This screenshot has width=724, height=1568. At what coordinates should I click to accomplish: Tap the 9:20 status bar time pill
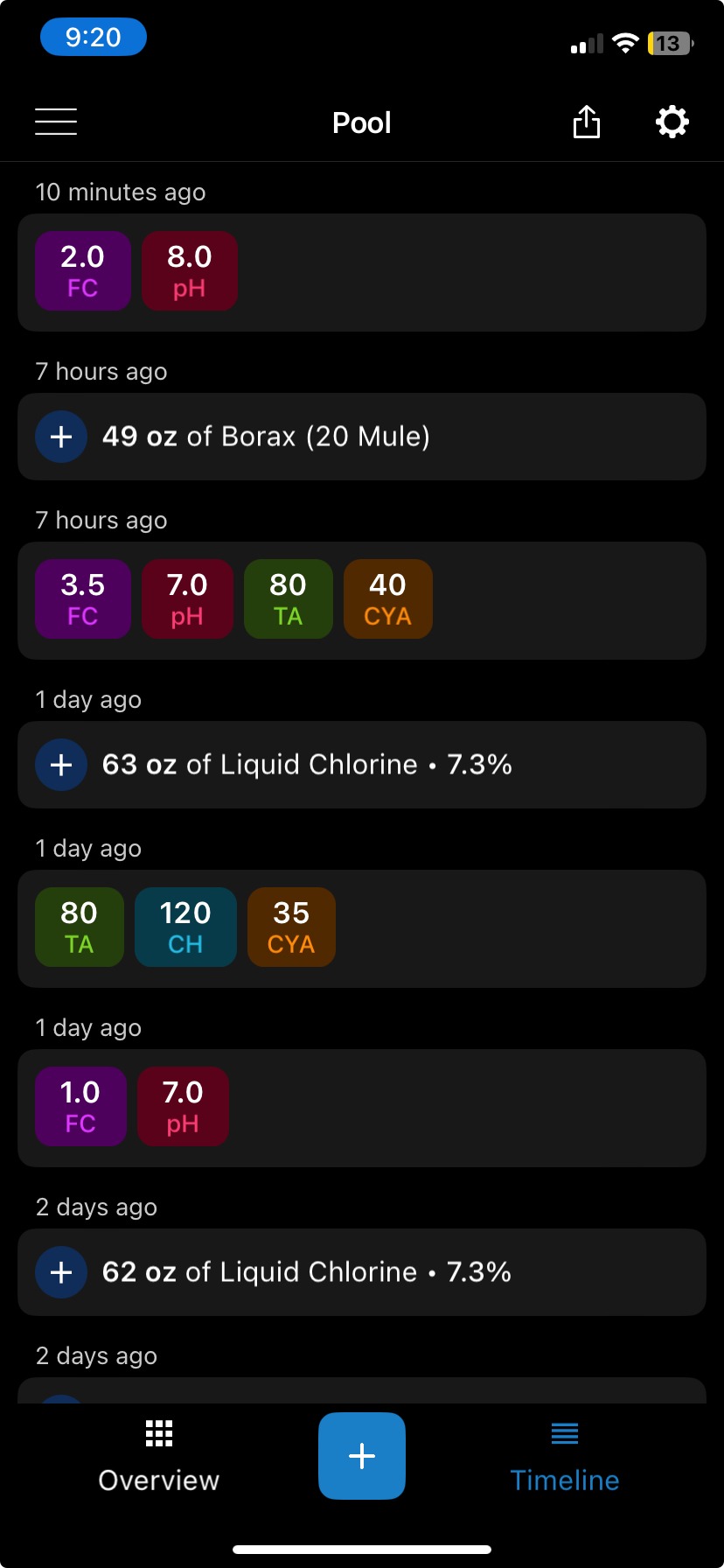(94, 38)
